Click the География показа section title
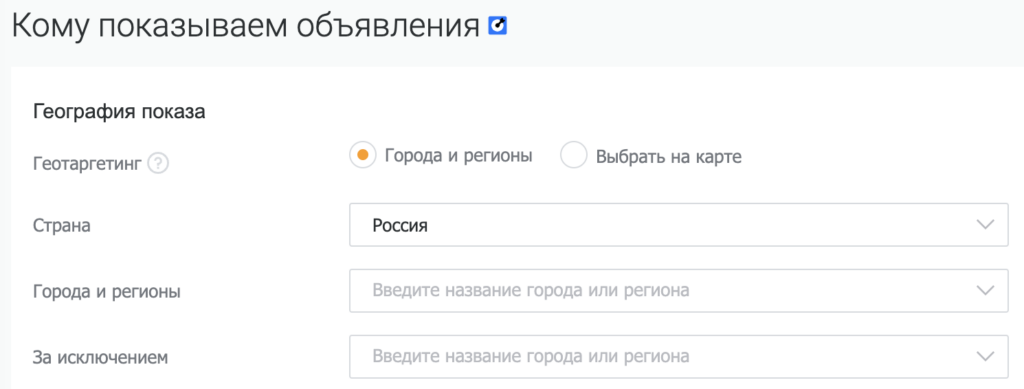The height and width of the screenshot is (389, 1024). point(119,112)
